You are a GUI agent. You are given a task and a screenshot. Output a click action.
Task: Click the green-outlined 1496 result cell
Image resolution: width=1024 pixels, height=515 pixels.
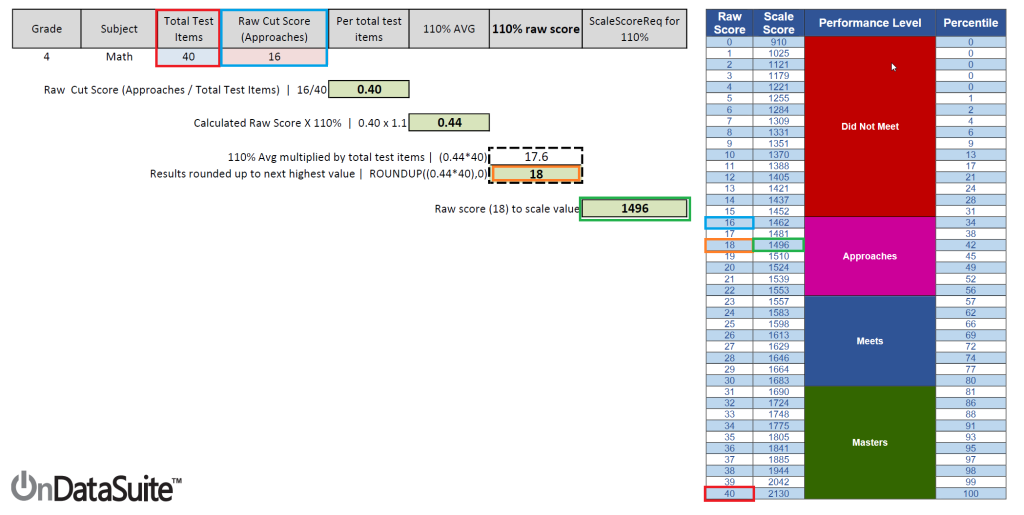[634, 208]
